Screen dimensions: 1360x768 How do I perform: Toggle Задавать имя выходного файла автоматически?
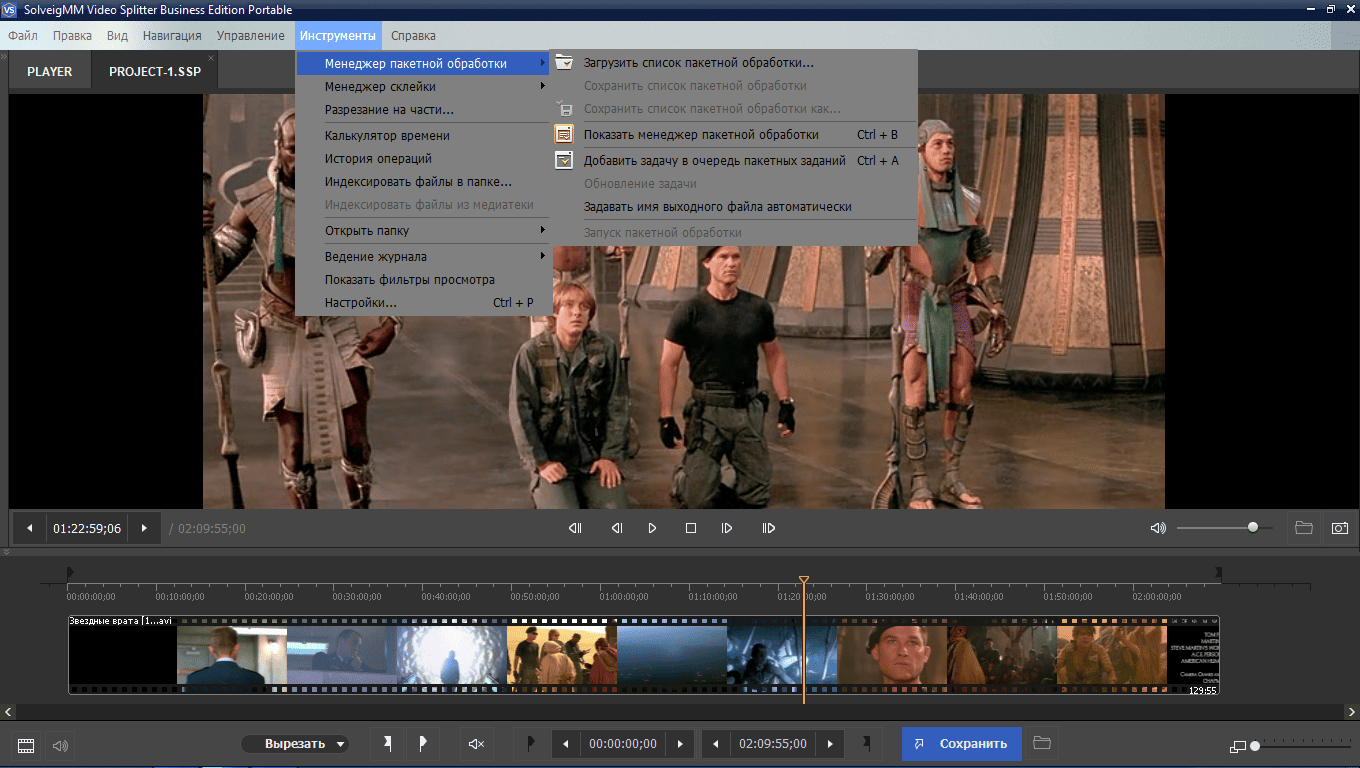click(717, 207)
